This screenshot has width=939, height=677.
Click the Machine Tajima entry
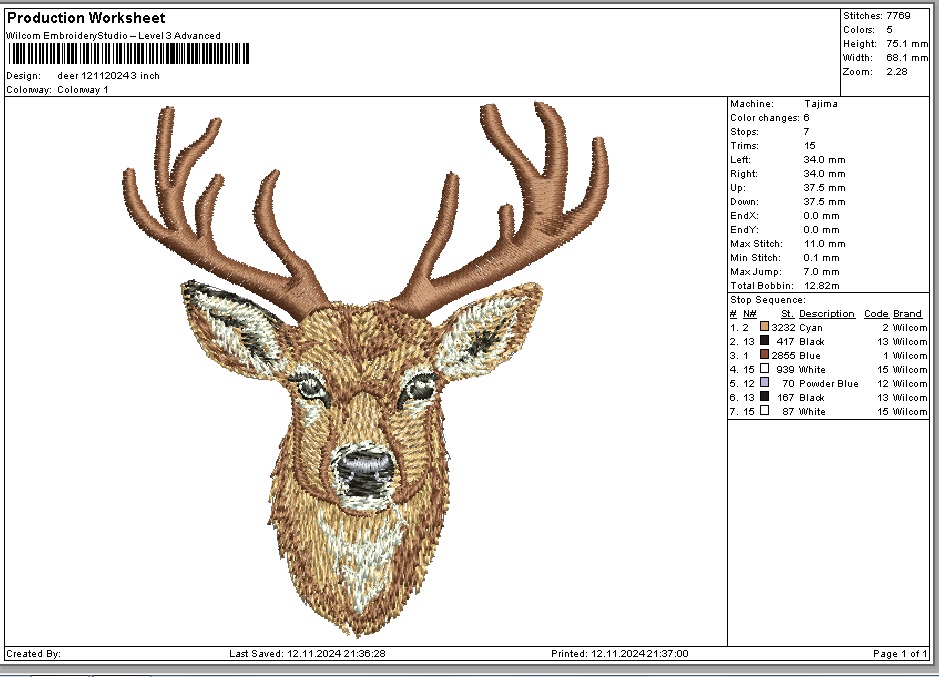tap(820, 104)
